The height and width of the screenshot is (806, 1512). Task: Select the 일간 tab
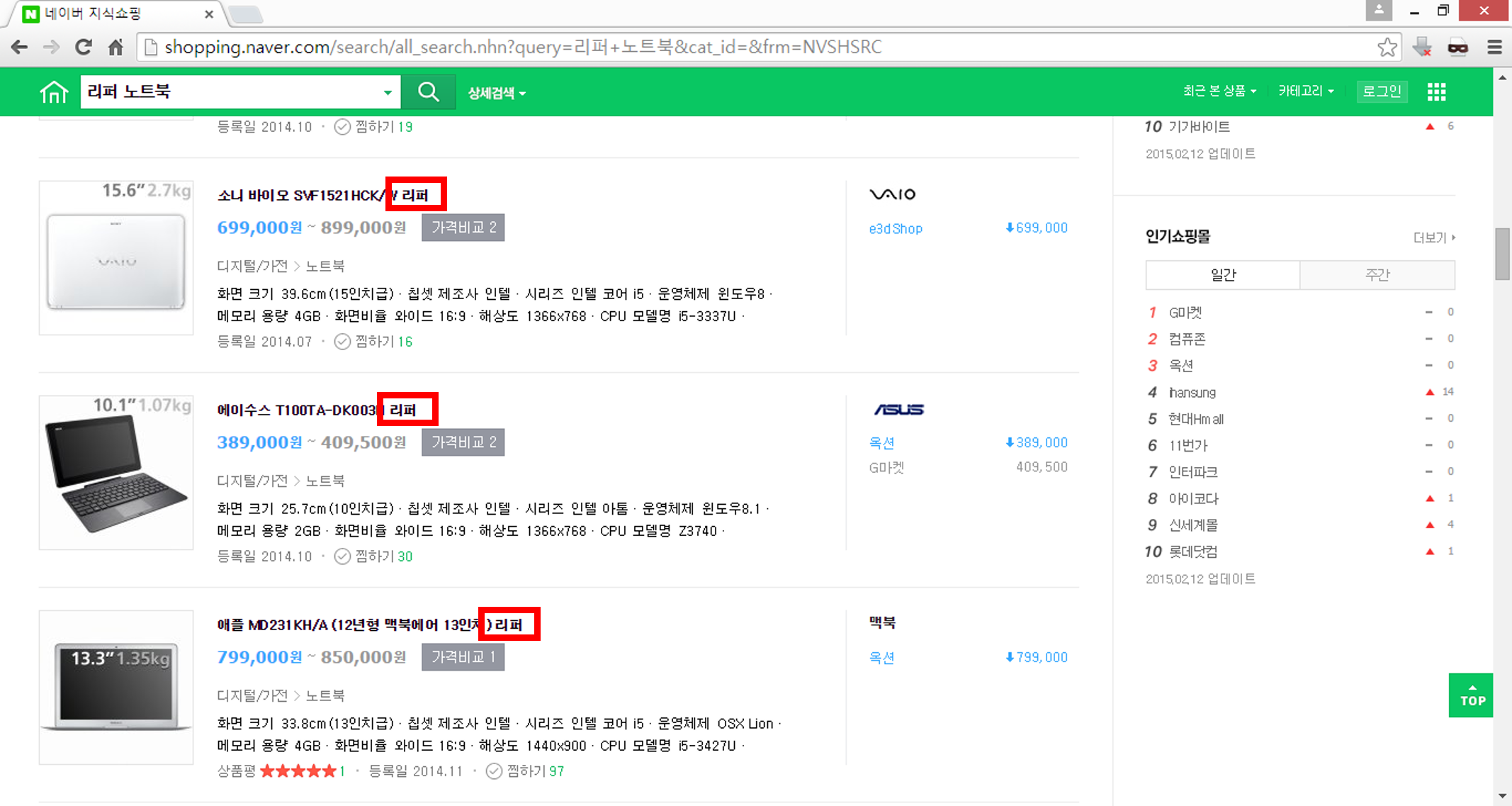[1223, 275]
